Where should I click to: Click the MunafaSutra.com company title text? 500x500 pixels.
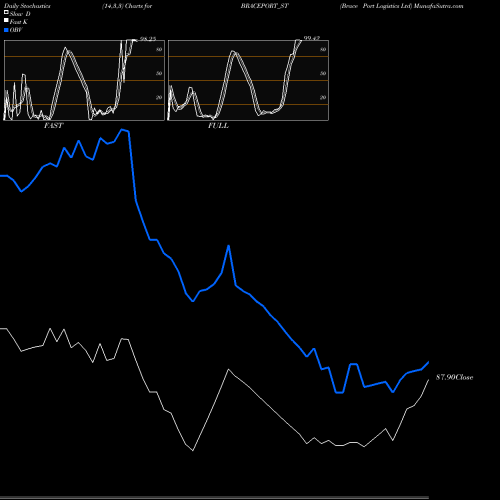point(401,6)
